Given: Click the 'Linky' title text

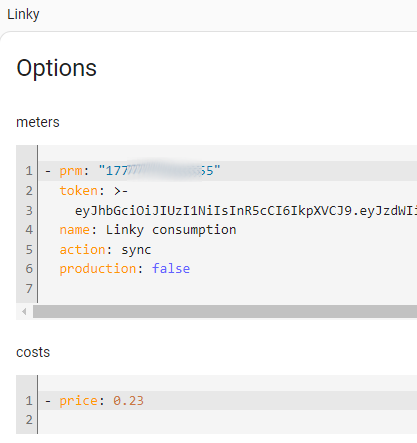Looking at the screenshot, I should pyautogui.click(x=23, y=15).
